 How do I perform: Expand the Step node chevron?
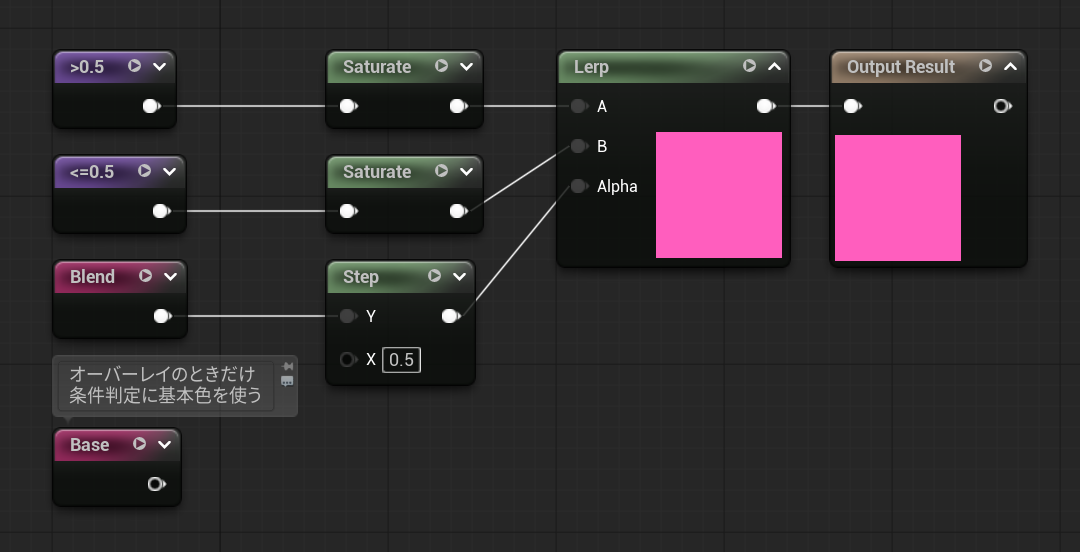click(459, 277)
